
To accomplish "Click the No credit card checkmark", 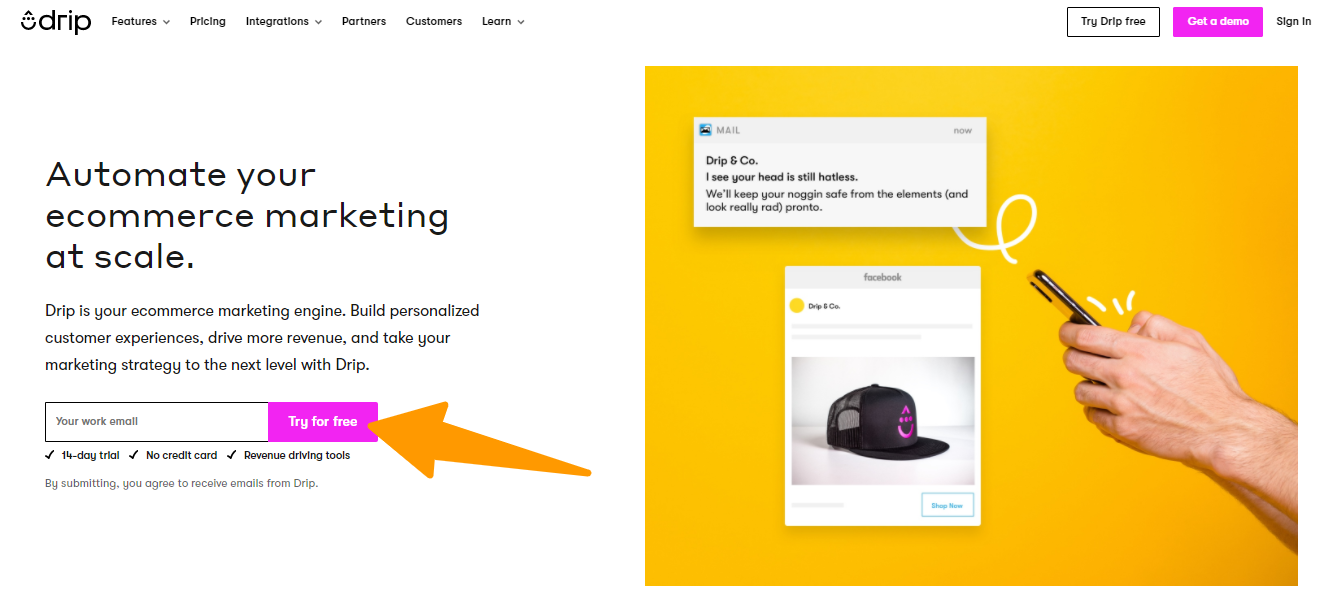I will 134,455.
